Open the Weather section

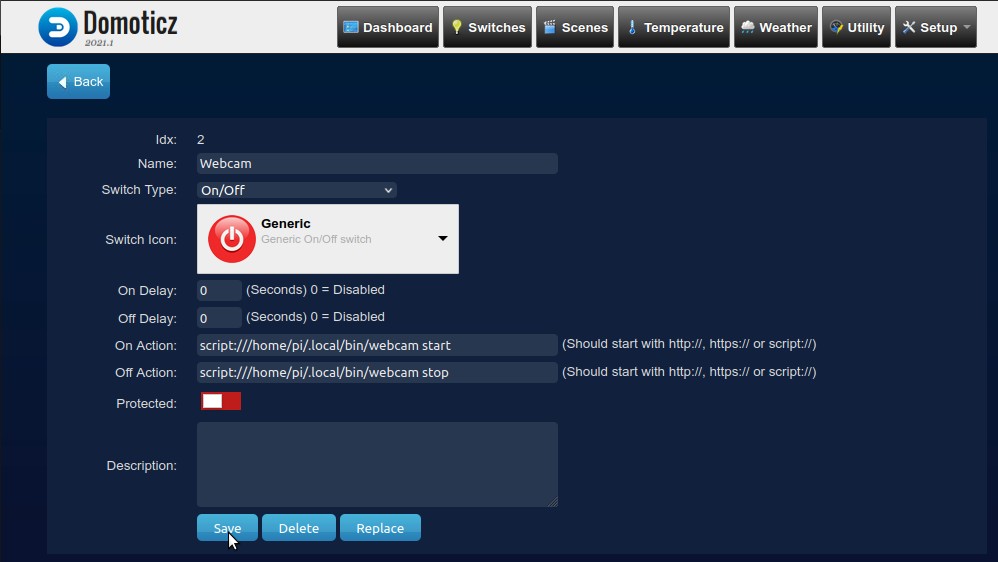coord(776,27)
